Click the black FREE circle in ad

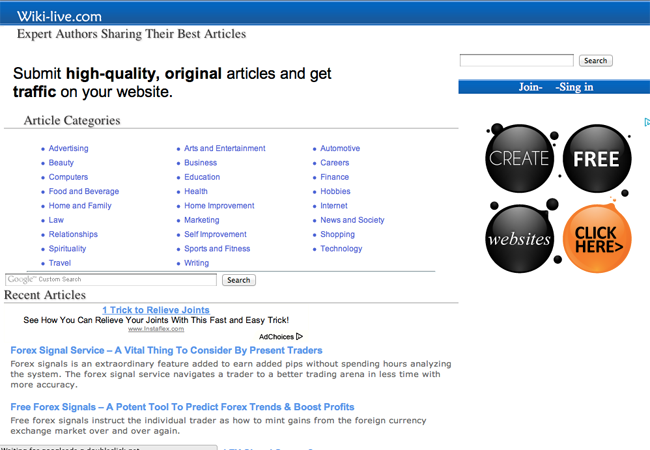(596, 158)
